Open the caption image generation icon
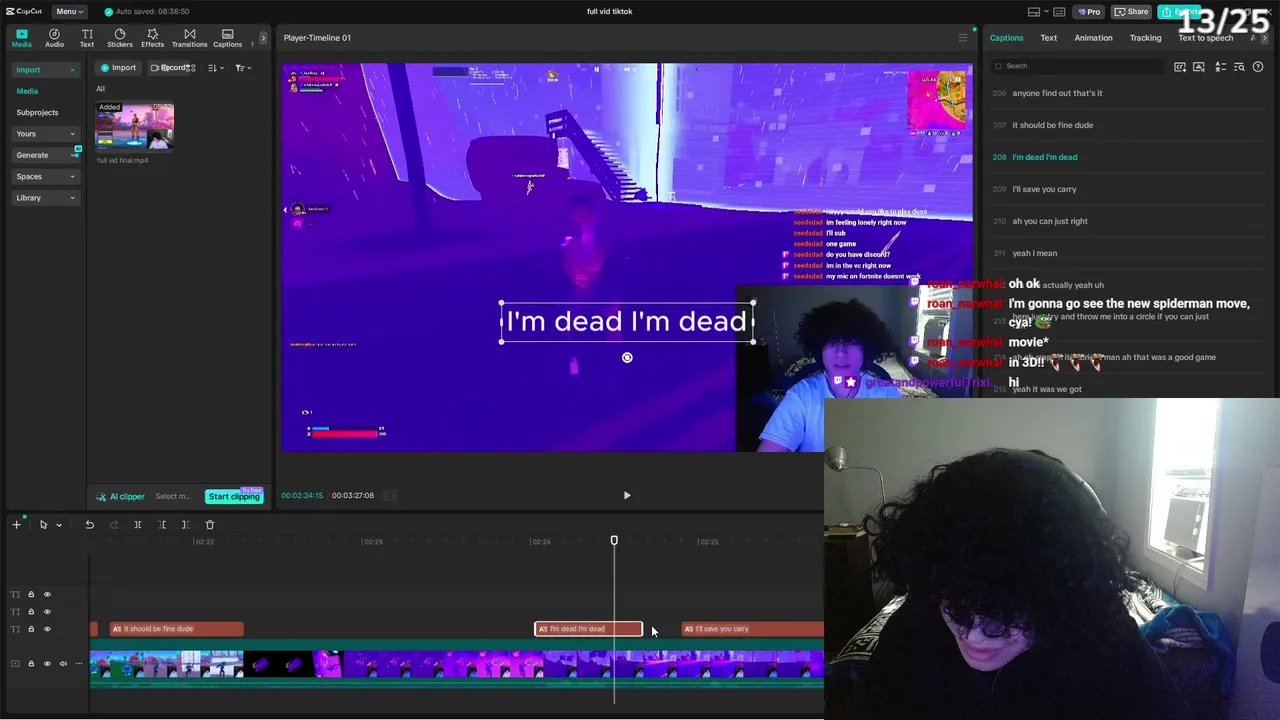 pos(1199,67)
